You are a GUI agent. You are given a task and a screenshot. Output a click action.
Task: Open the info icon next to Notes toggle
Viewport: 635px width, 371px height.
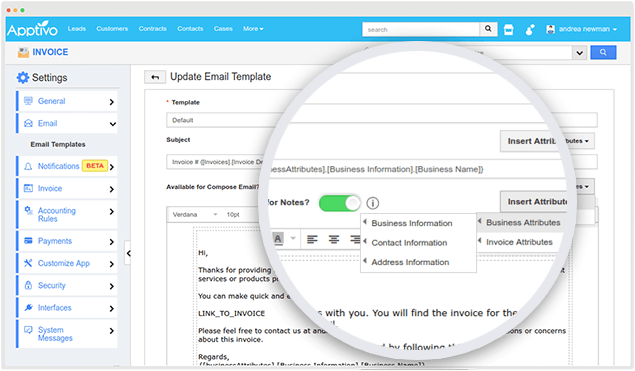373,203
